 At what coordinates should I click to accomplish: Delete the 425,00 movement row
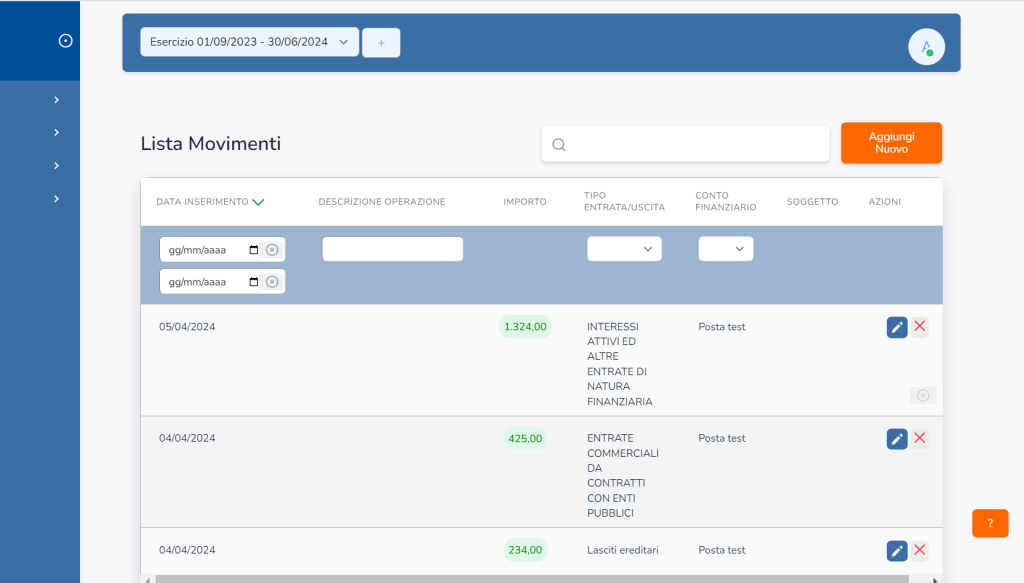[x=920, y=438]
